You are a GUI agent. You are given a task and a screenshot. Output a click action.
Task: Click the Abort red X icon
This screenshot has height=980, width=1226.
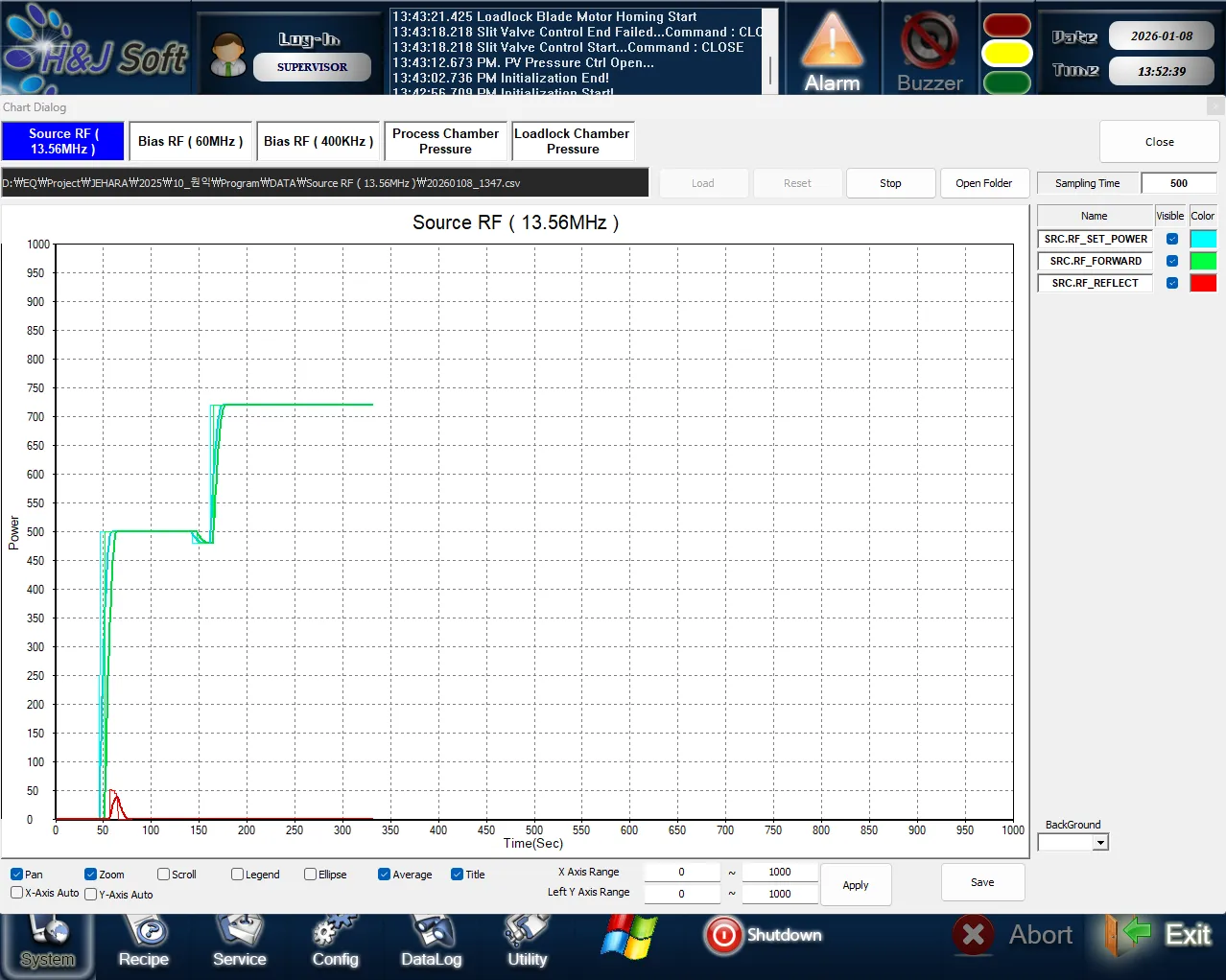[x=973, y=935]
